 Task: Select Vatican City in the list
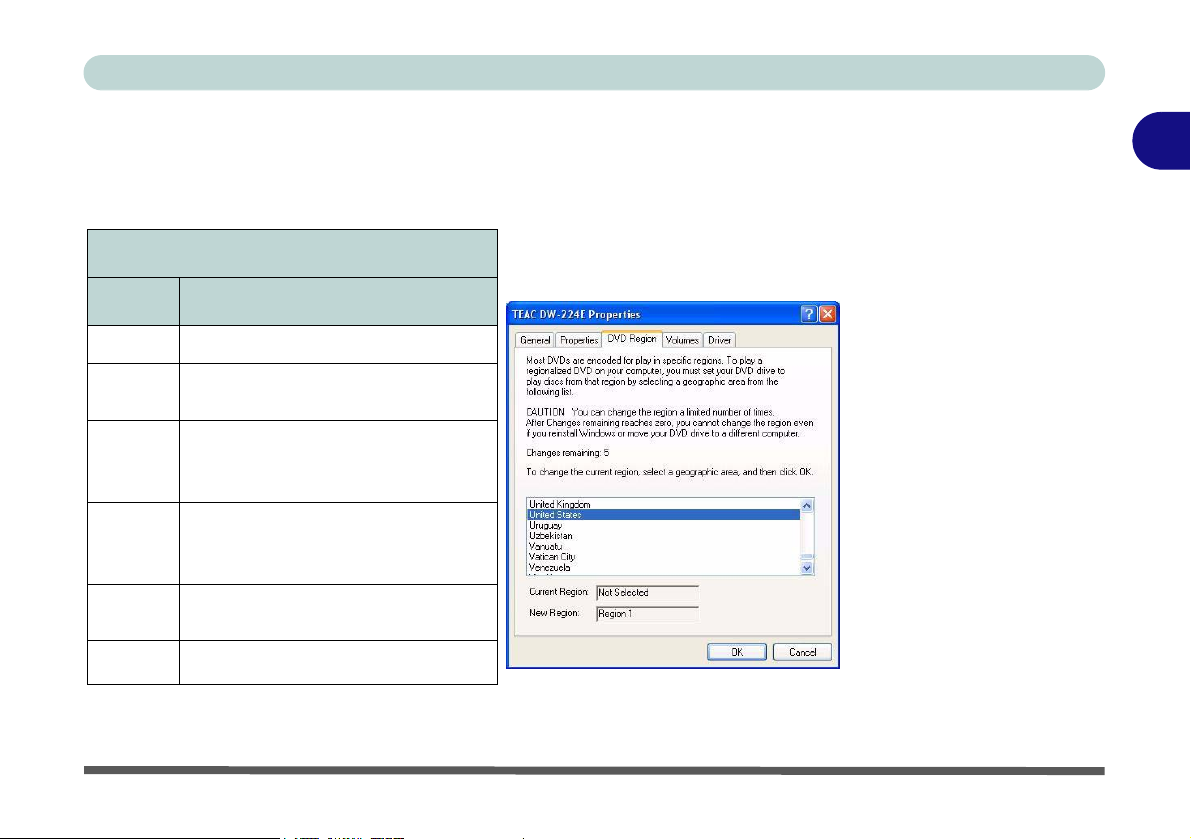tap(663, 557)
